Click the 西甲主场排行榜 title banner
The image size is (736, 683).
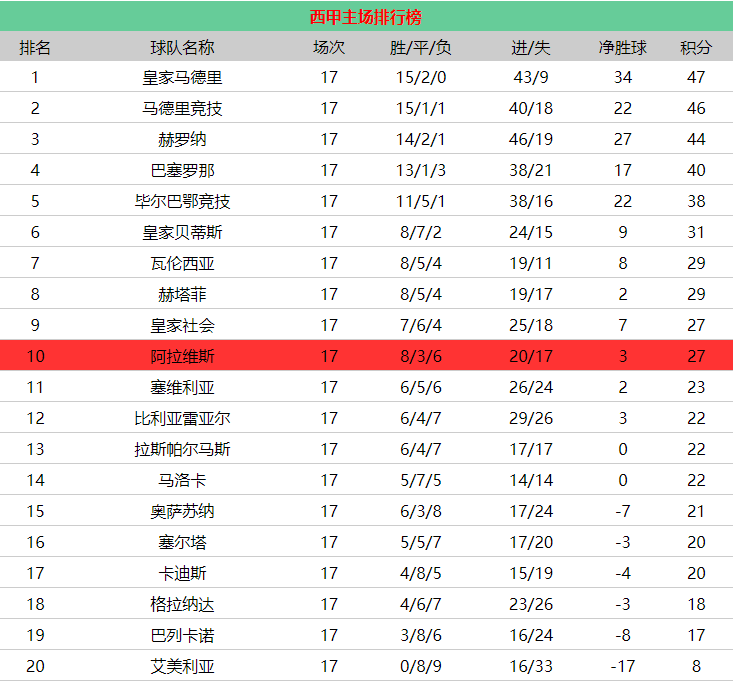[x=366, y=17]
